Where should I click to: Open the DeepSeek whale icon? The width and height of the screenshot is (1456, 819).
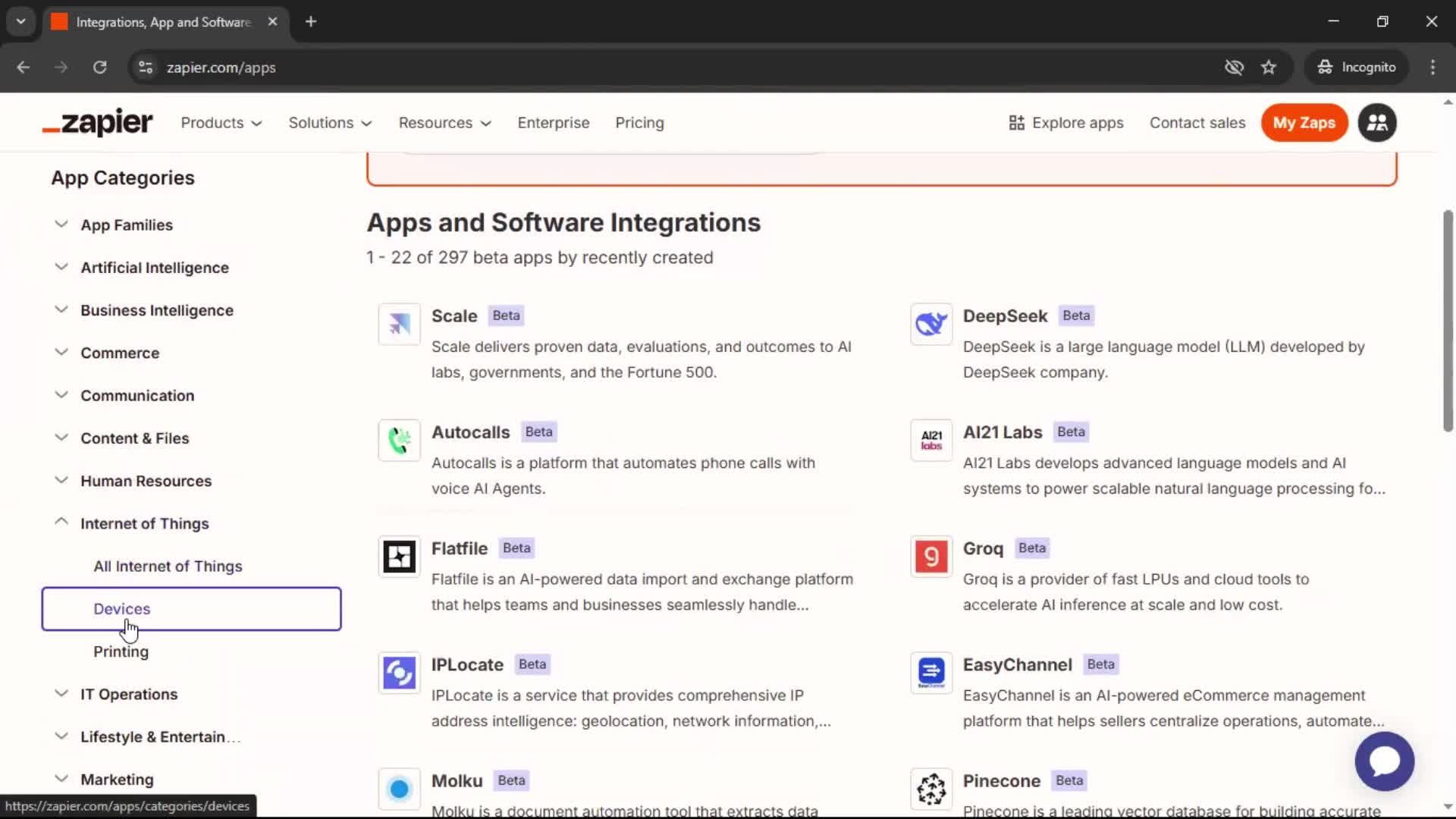930,324
